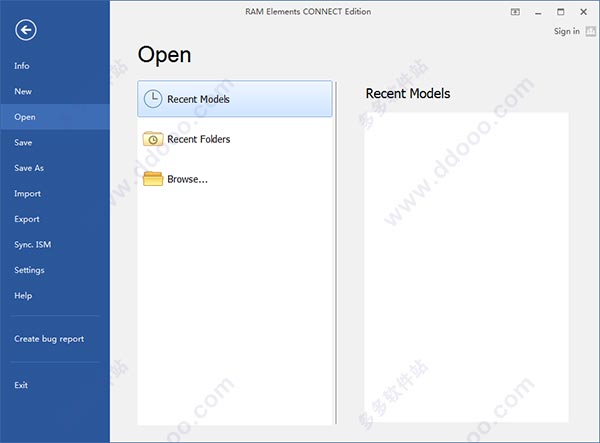The width and height of the screenshot is (600, 443).
Task: Click the Recent Models clock icon
Action: 153,99
